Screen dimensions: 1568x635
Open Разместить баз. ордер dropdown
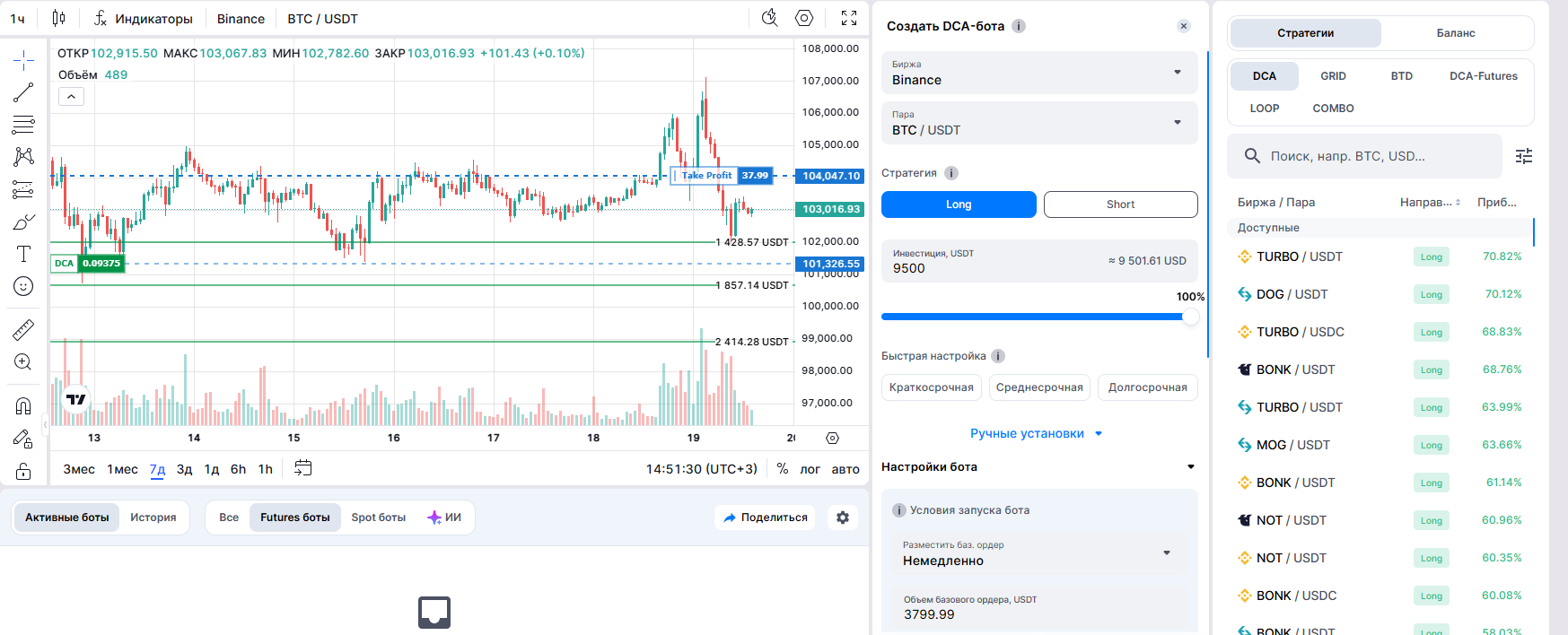[1039, 553]
